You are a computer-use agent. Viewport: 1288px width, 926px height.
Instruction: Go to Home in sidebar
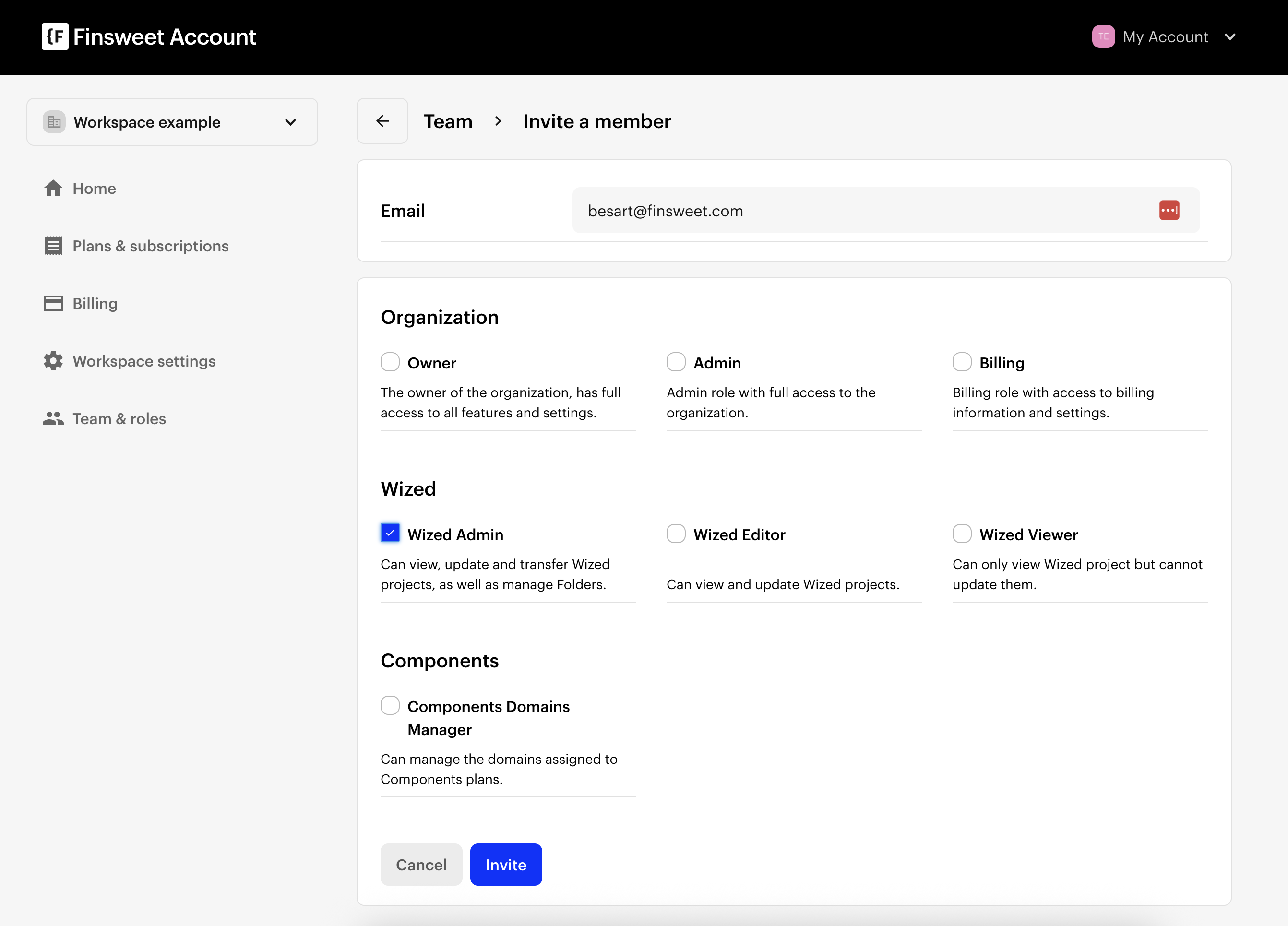(x=94, y=189)
